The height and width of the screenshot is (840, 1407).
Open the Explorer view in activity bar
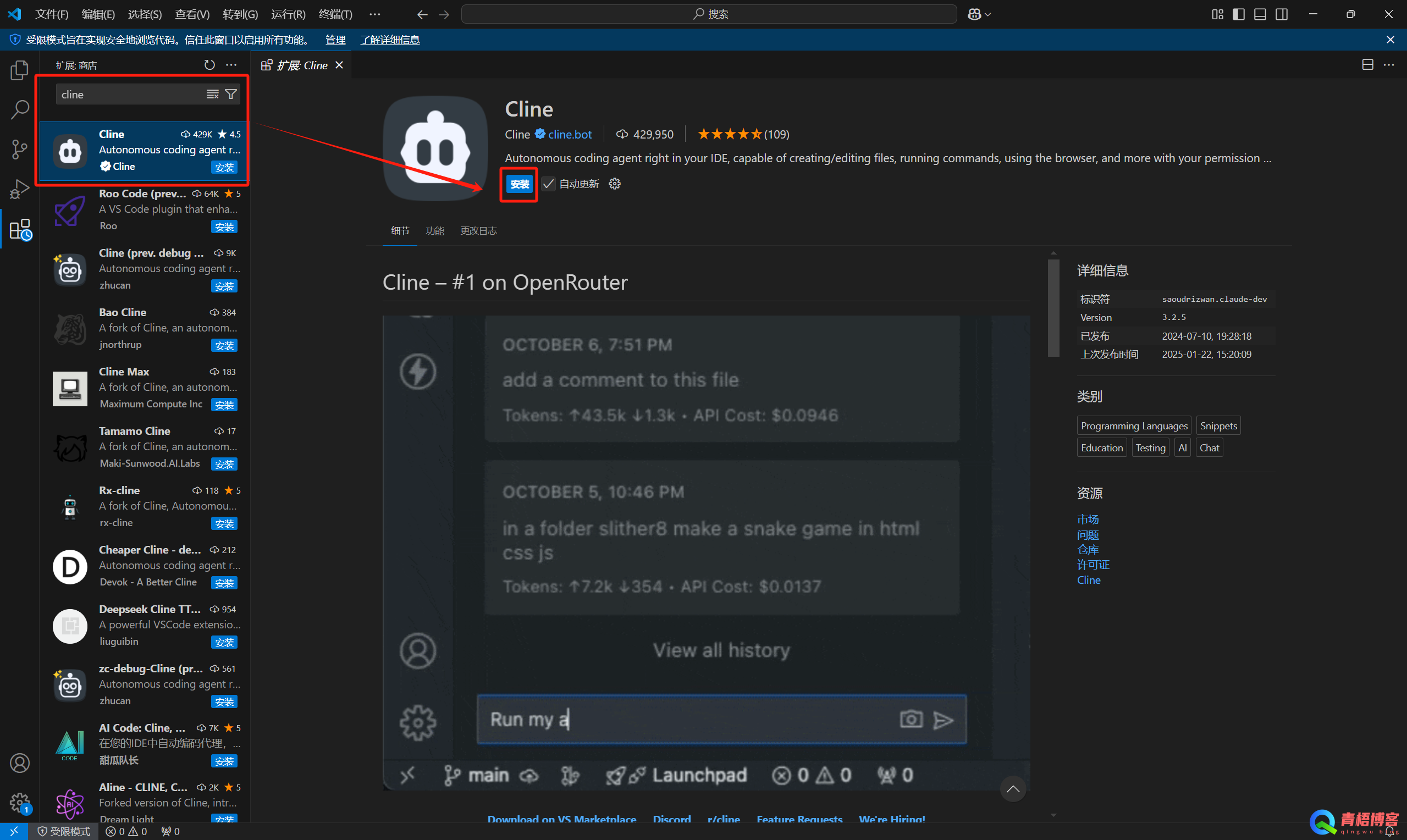[19, 71]
